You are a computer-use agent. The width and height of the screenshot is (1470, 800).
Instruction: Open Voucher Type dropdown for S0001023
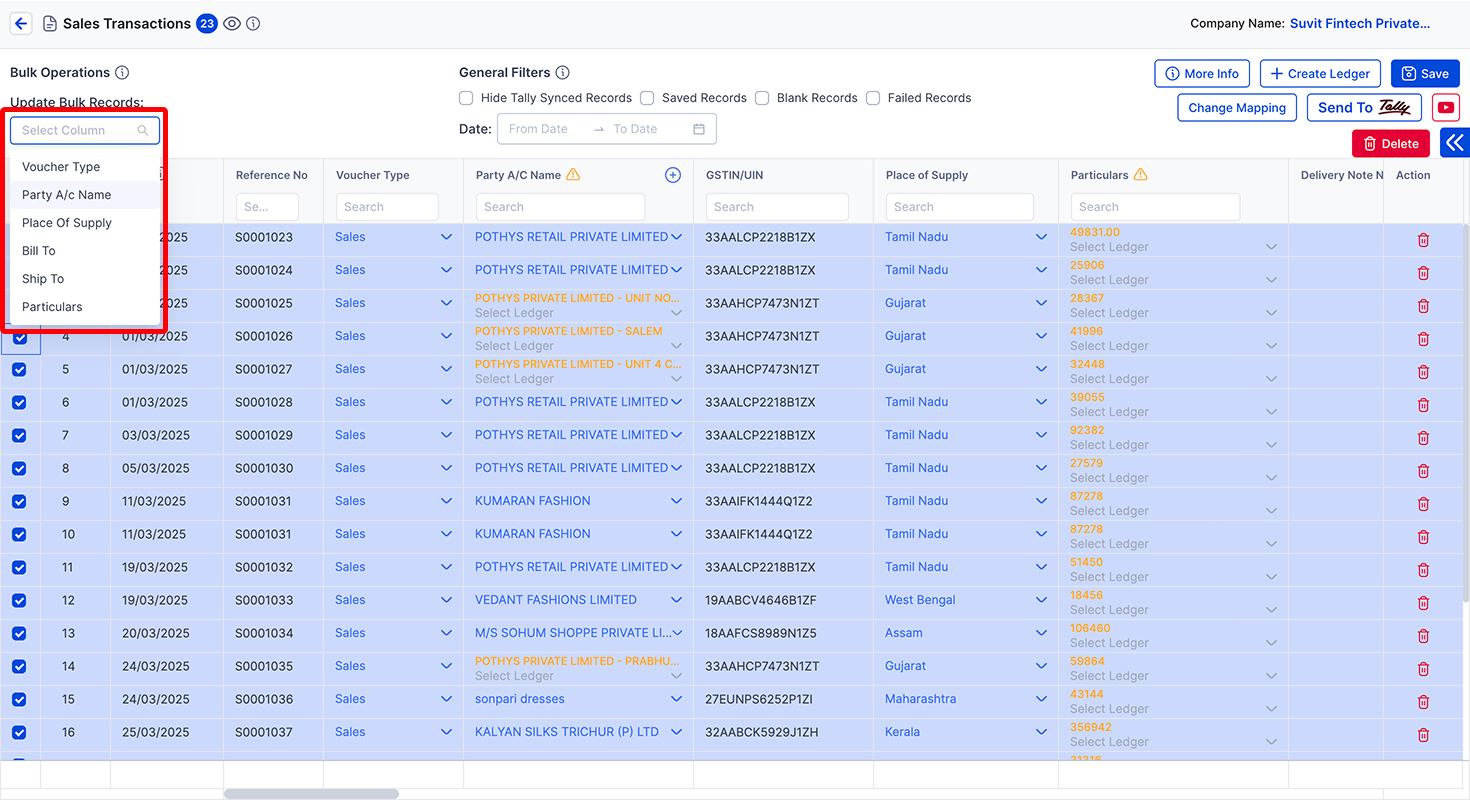447,237
